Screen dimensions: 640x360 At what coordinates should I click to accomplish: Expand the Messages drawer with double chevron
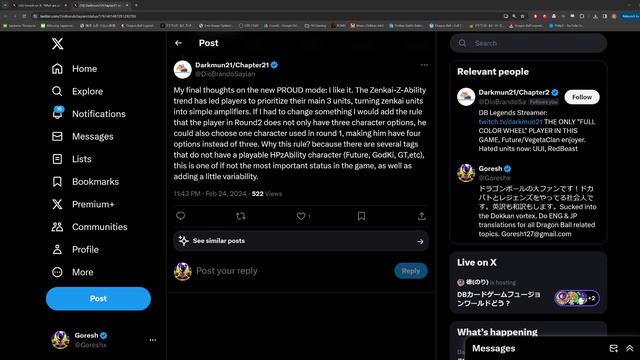pos(629,348)
